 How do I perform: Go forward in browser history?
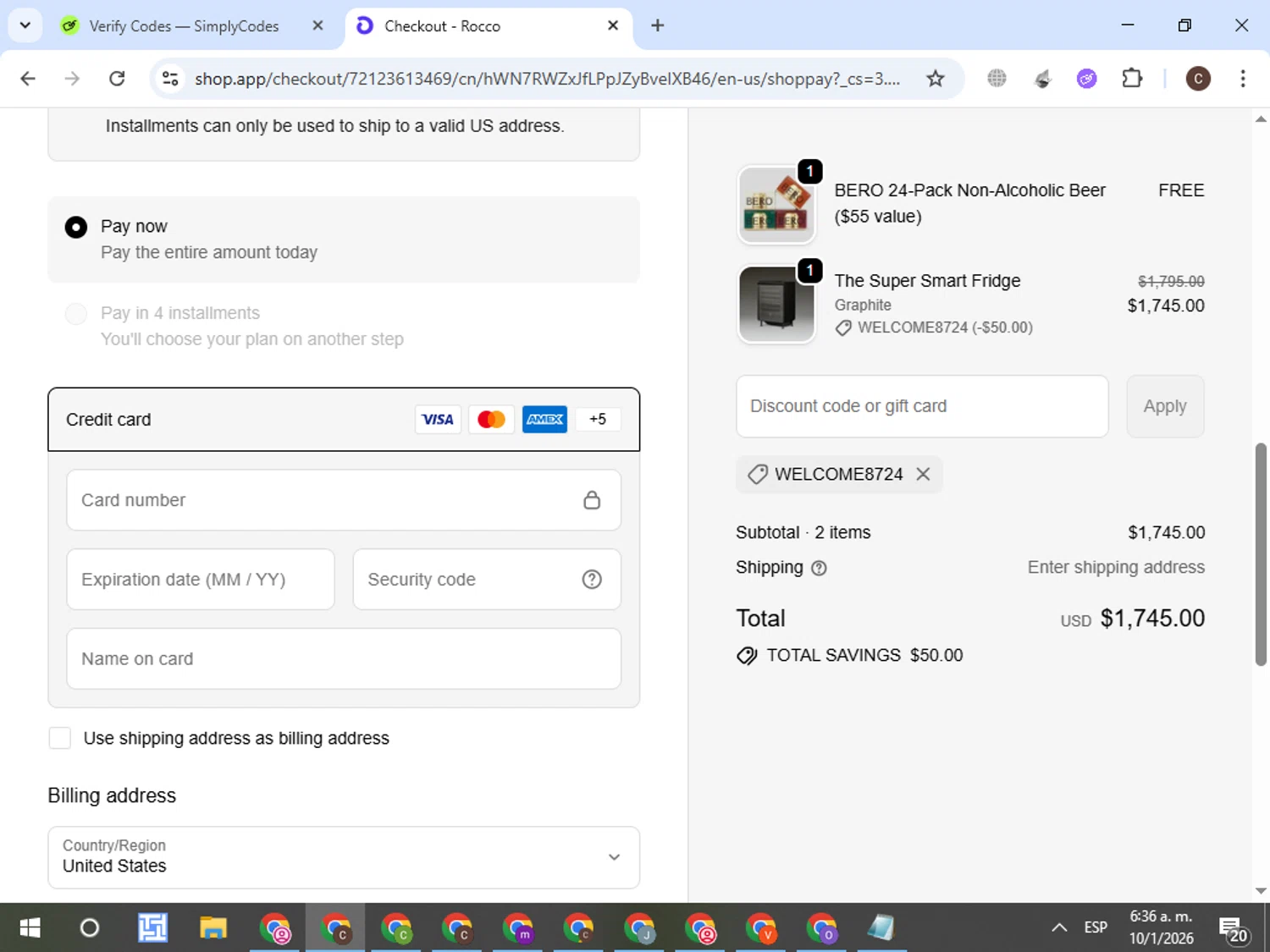click(x=72, y=79)
